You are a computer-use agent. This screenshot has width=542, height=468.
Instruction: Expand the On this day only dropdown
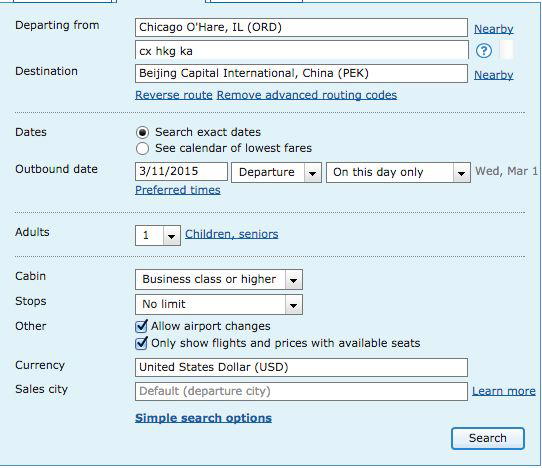tap(398, 172)
